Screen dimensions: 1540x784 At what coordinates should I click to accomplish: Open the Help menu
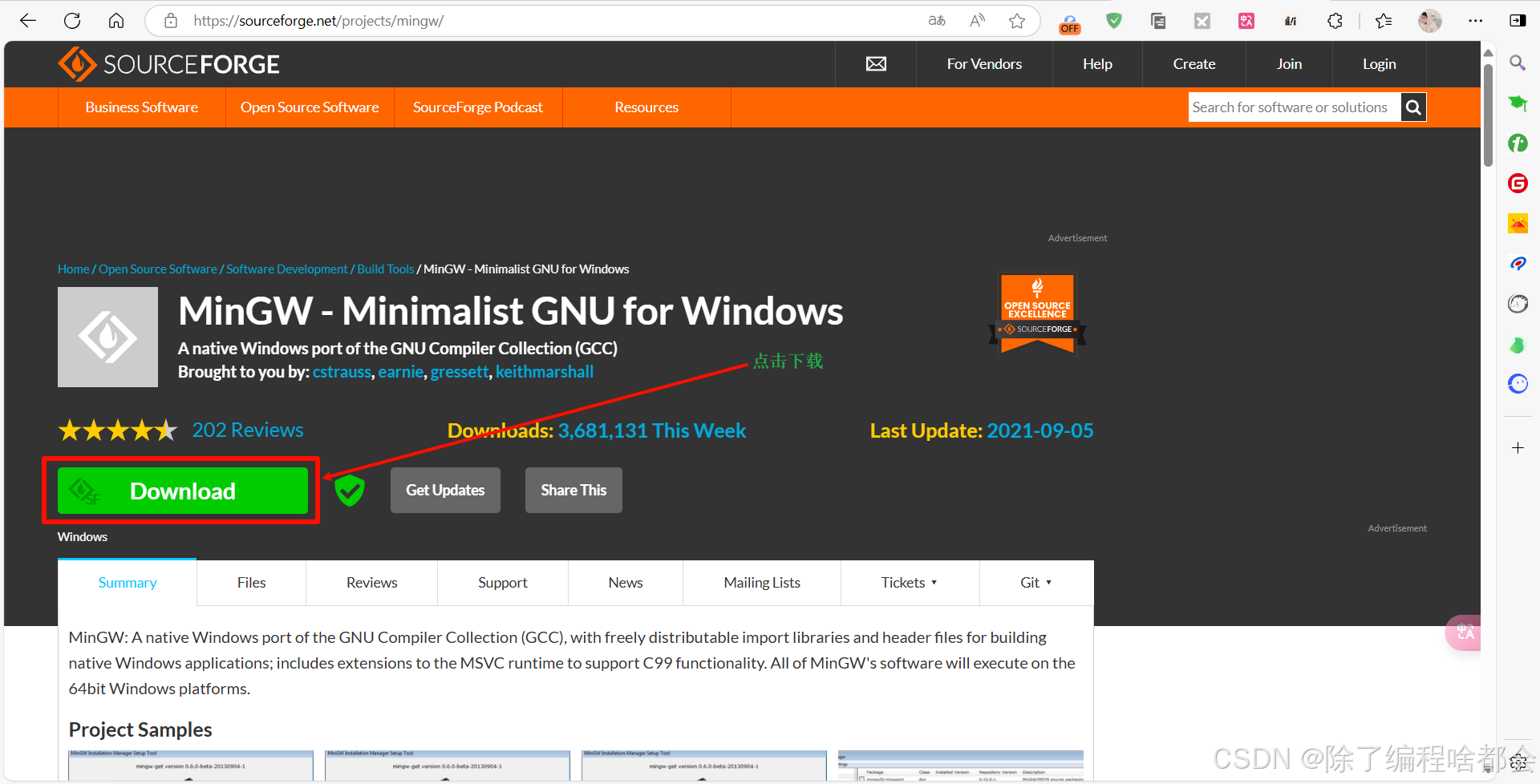[1097, 64]
